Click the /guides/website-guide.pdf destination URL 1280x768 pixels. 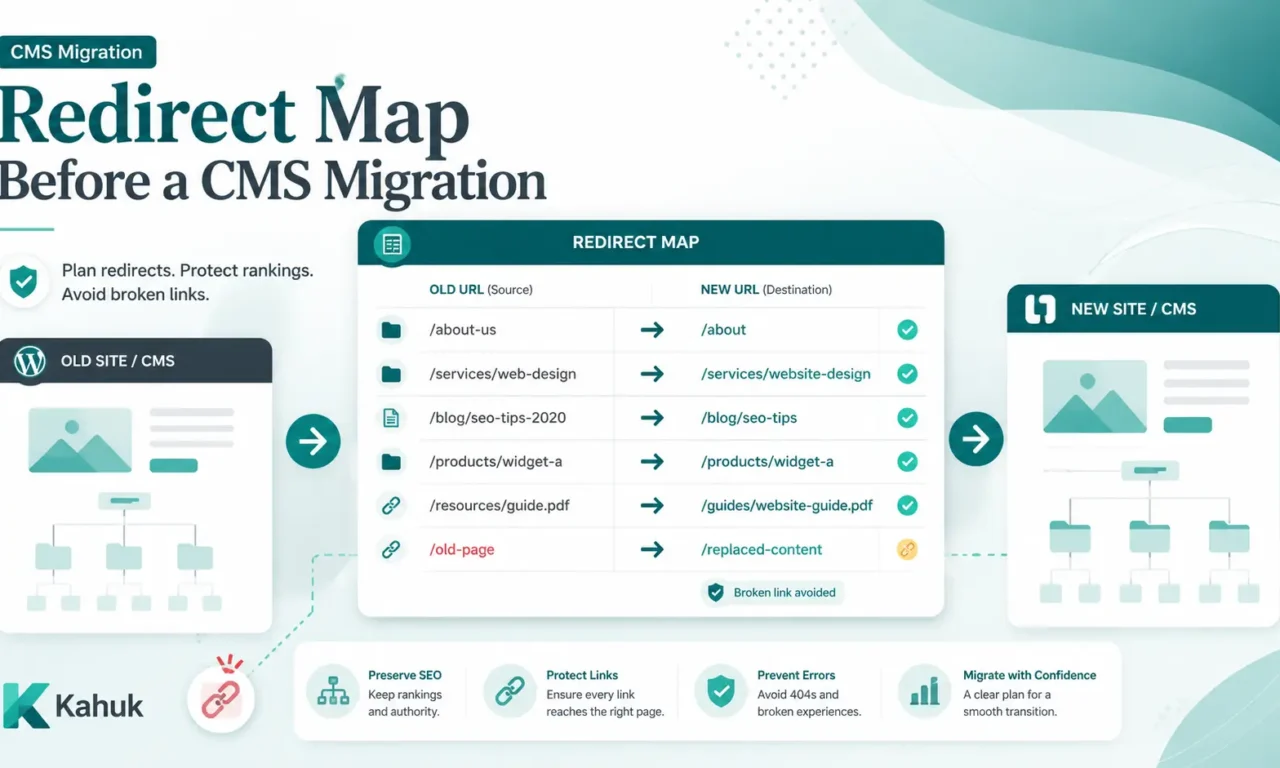[787, 506]
